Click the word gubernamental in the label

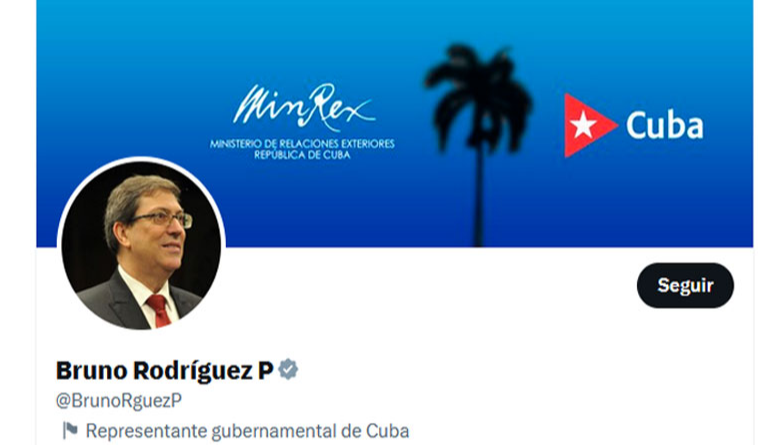[274, 431]
